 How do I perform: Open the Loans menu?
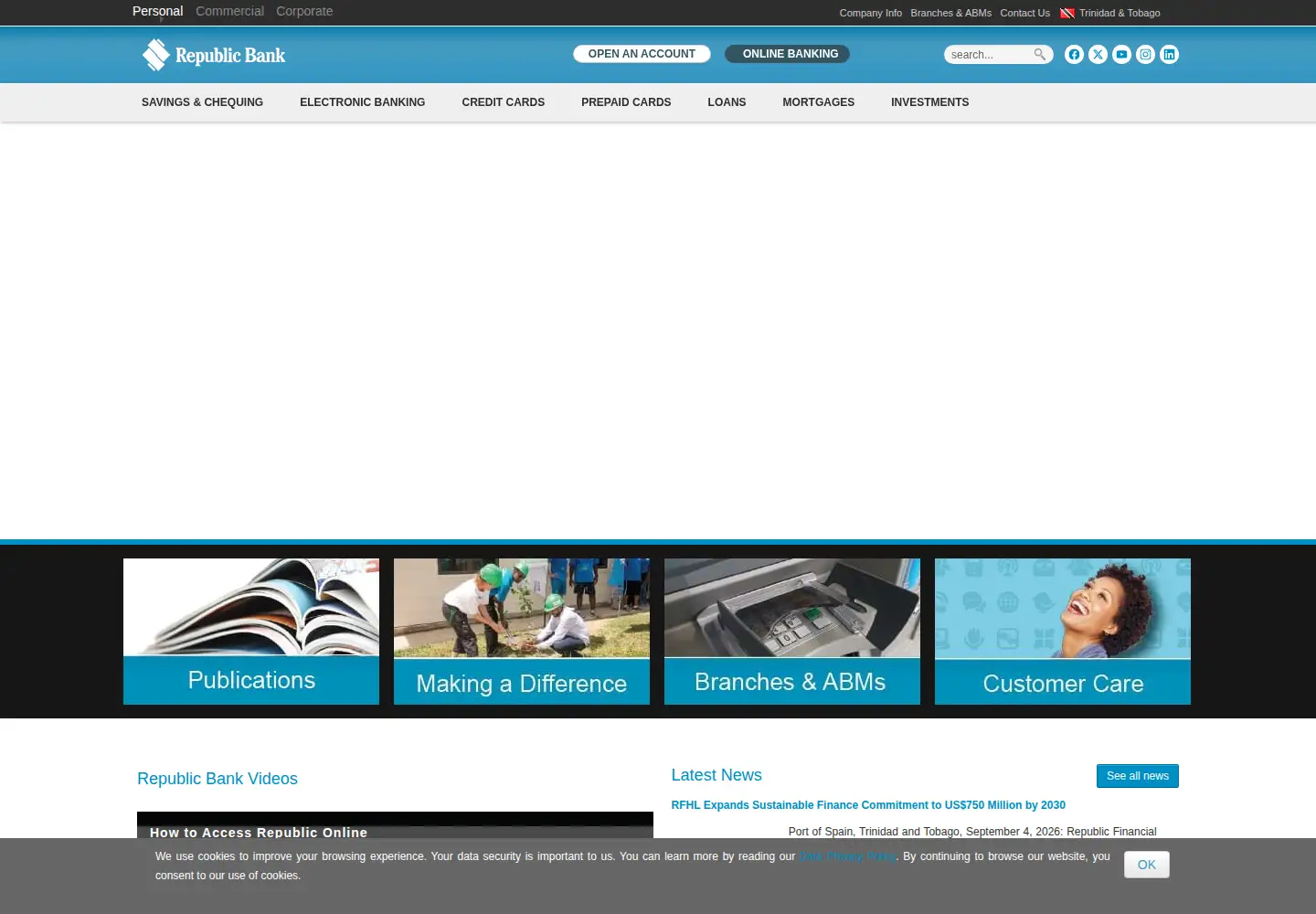pyautogui.click(x=727, y=102)
